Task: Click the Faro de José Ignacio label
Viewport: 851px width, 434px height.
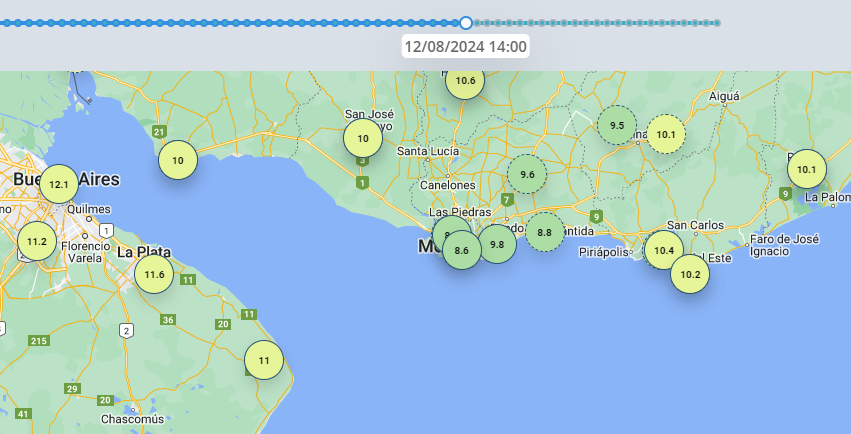Action: point(784,245)
